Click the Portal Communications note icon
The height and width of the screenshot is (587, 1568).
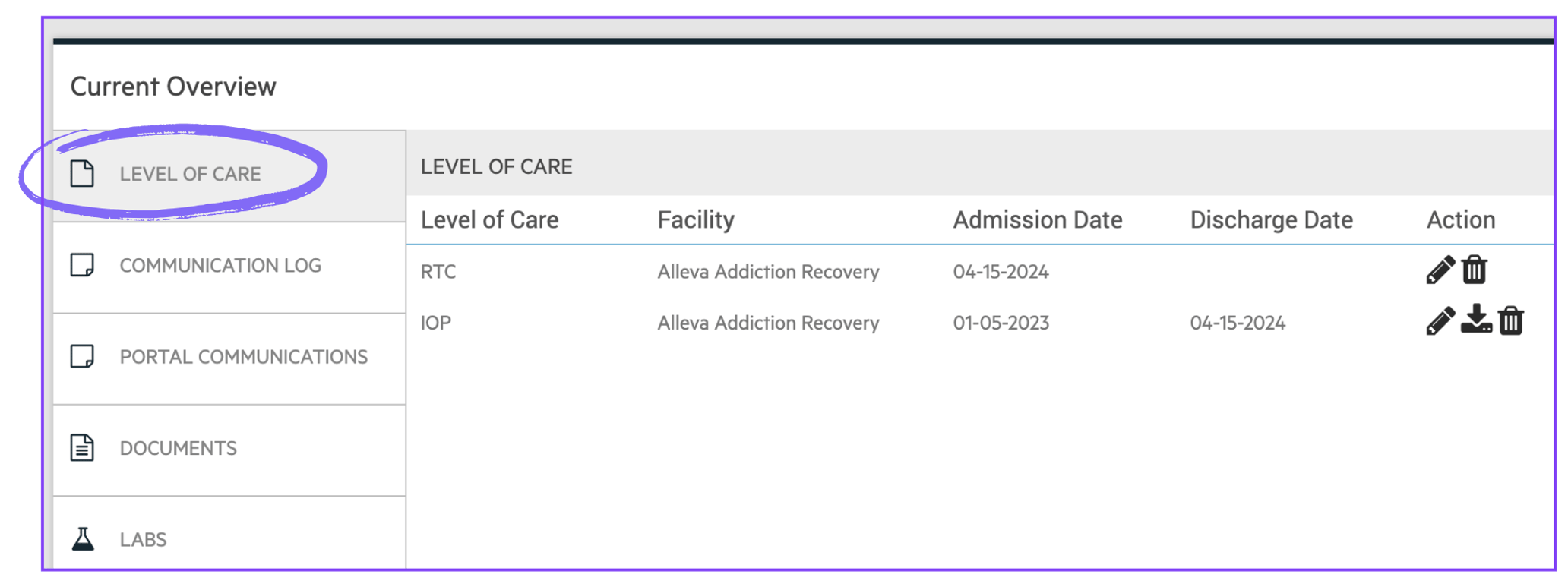tap(82, 356)
